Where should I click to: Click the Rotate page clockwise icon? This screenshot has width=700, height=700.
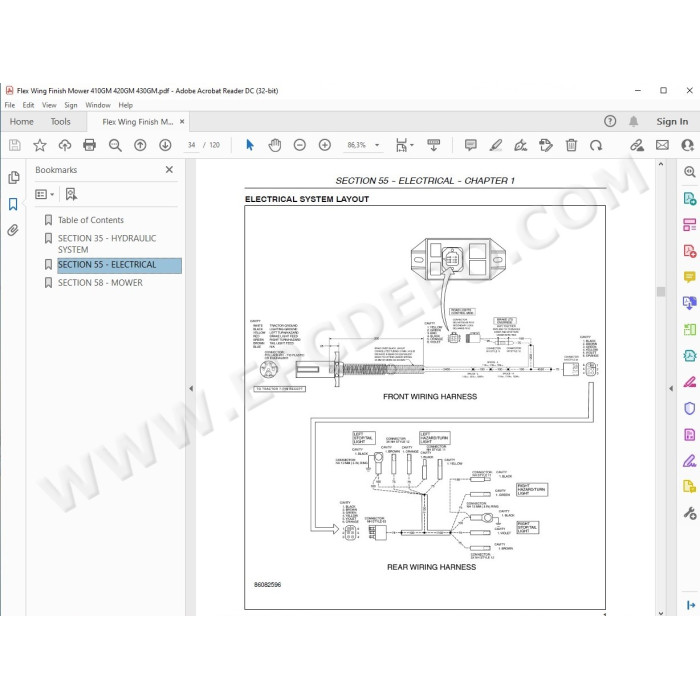596,145
